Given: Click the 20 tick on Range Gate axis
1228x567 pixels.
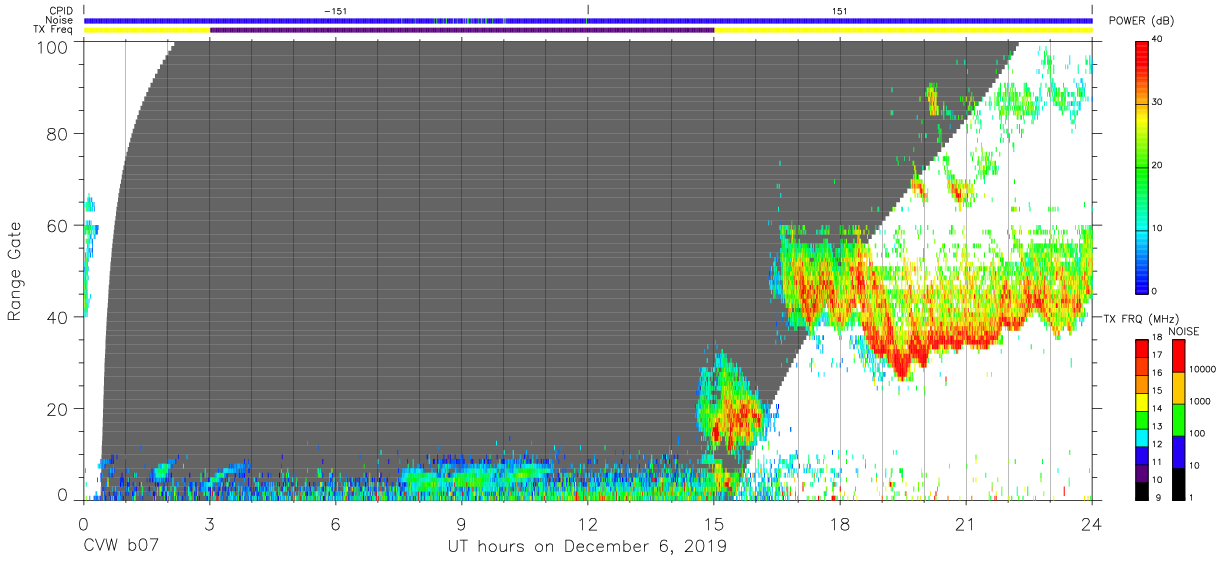Looking at the screenshot, I should click(60, 409).
